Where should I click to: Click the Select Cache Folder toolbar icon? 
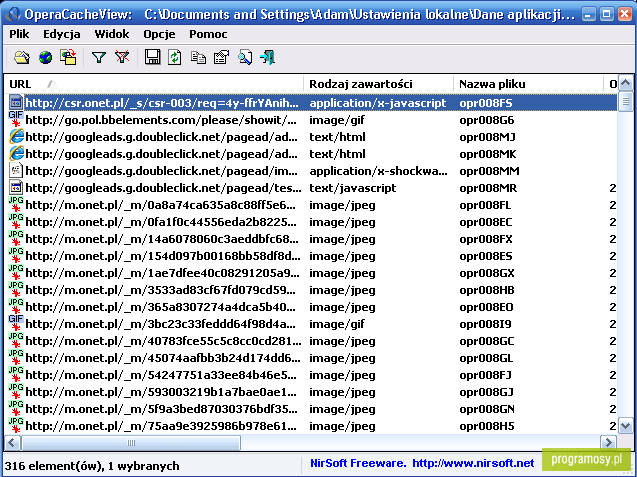click(22, 58)
